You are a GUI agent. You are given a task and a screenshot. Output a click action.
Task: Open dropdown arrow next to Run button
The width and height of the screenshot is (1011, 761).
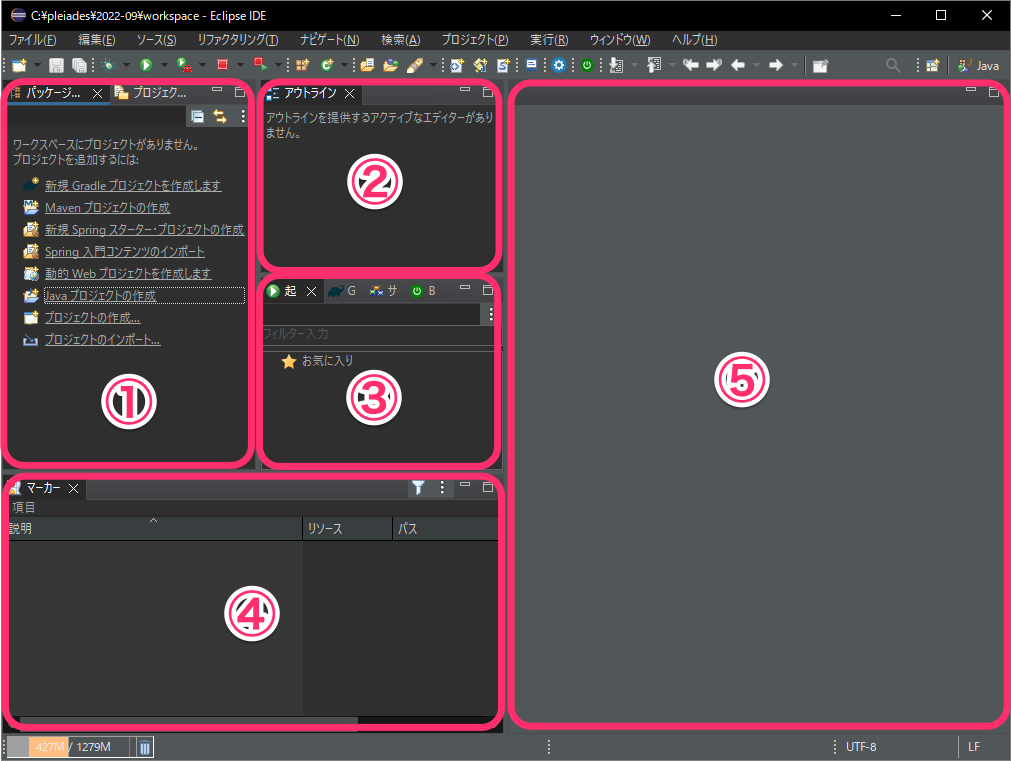[163, 65]
